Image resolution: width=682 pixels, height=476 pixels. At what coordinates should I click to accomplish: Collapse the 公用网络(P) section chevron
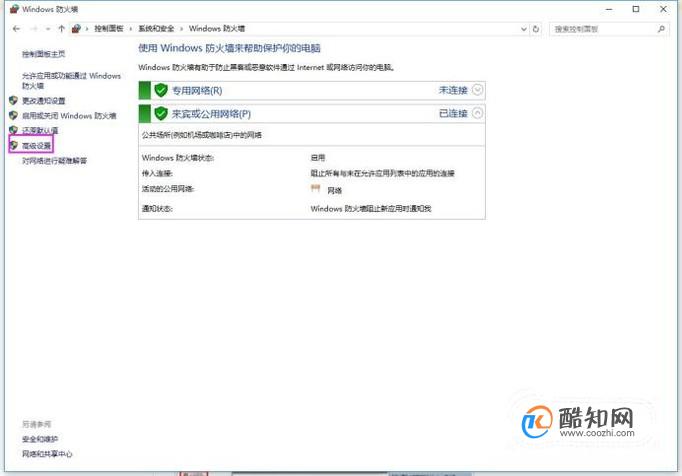pyautogui.click(x=477, y=114)
